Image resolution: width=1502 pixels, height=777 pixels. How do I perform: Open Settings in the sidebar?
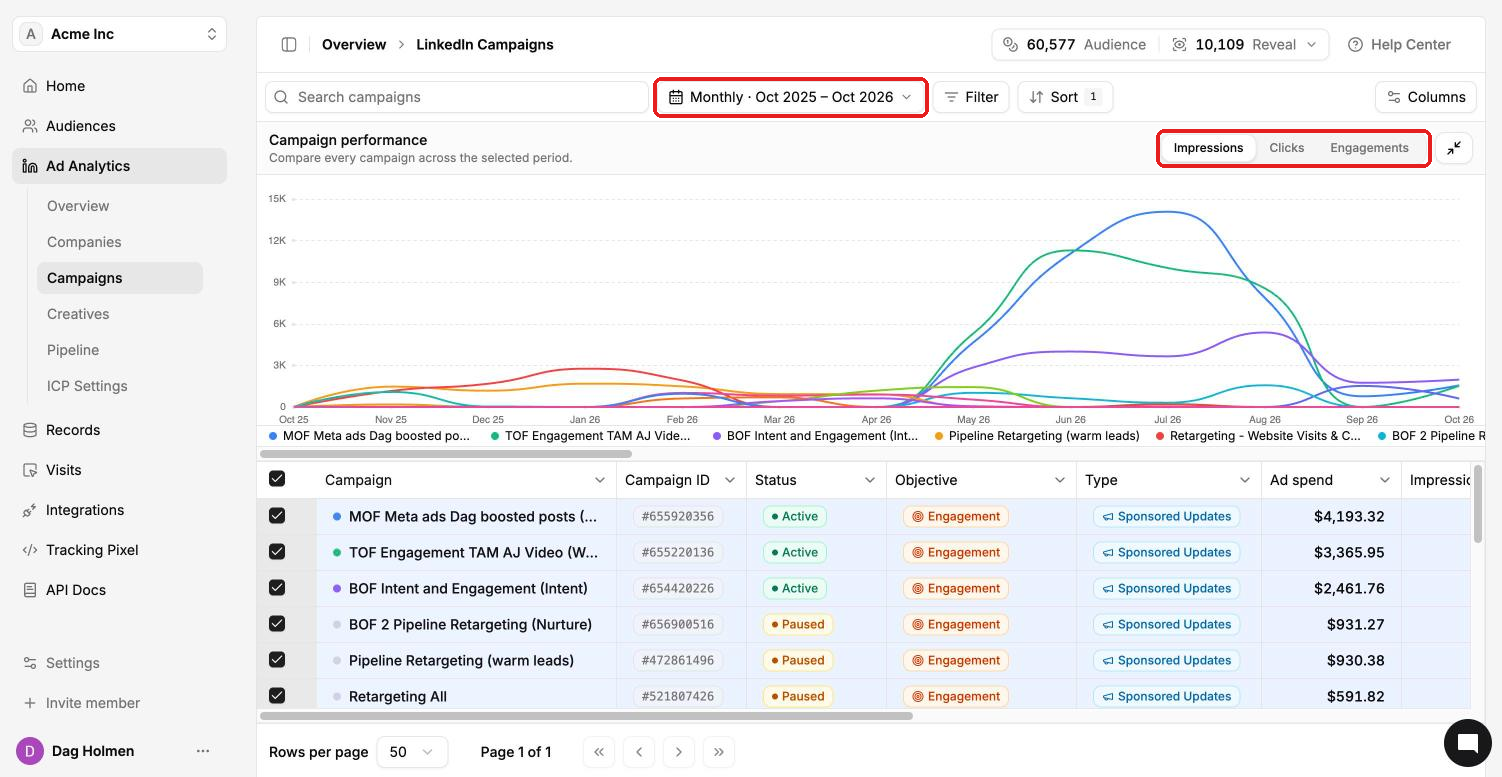pyautogui.click(x=120, y=663)
